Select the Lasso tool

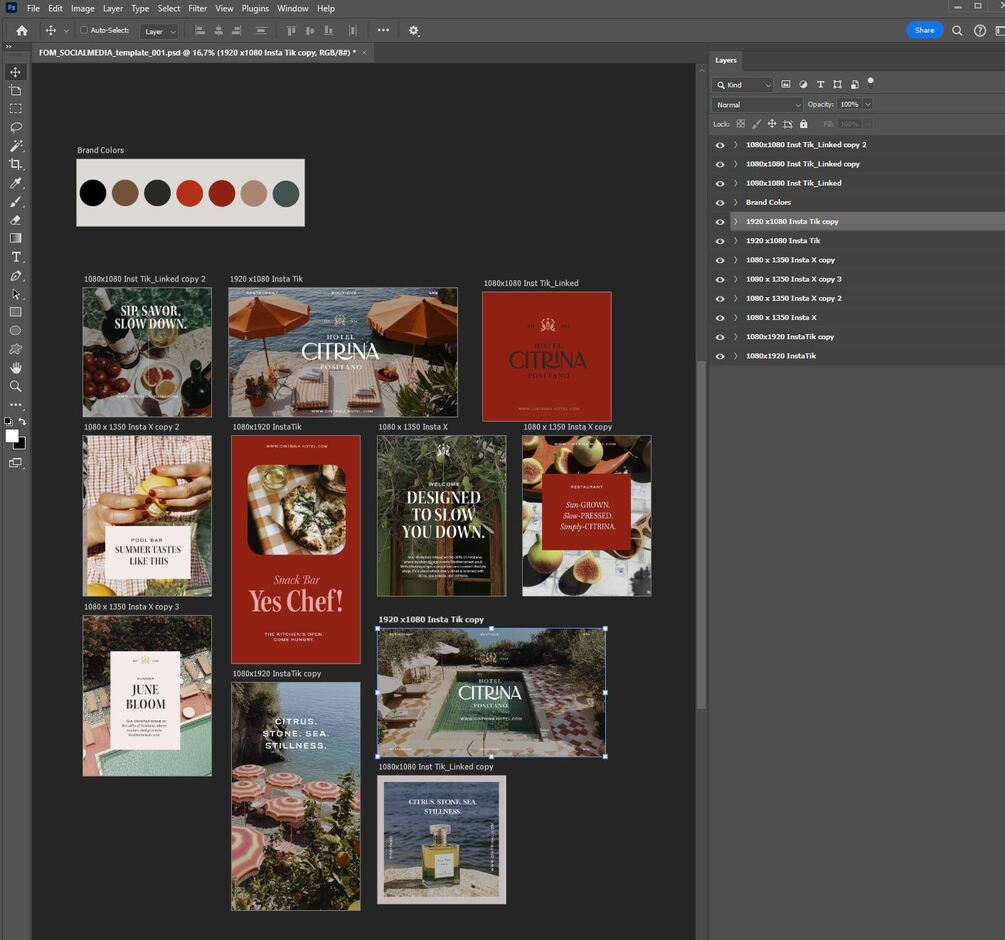pyautogui.click(x=16, y=127)
